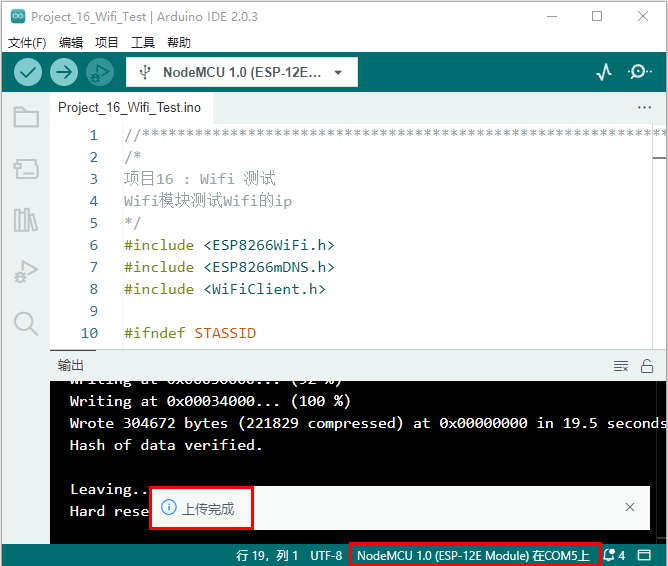Maximize the Arduino IDE window
The image size is (668, 566).
pos(597,17)
